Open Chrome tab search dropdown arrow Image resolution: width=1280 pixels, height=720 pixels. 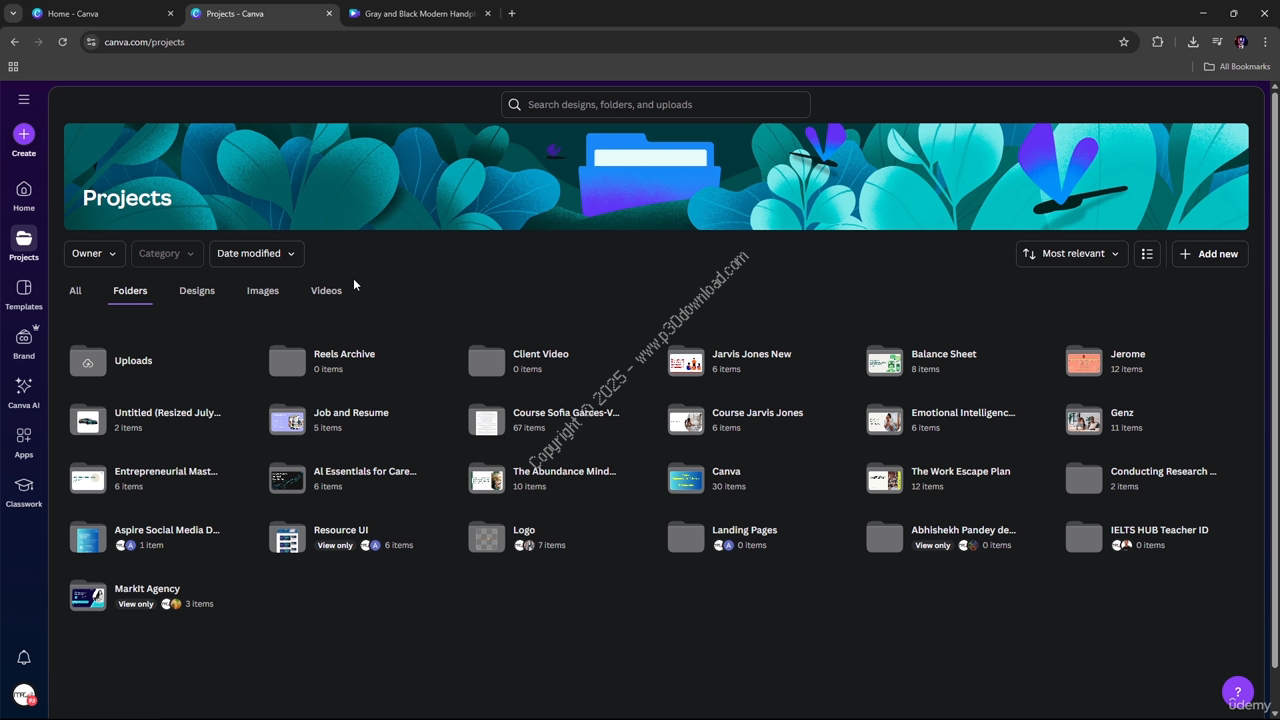(x=13, y=14)
